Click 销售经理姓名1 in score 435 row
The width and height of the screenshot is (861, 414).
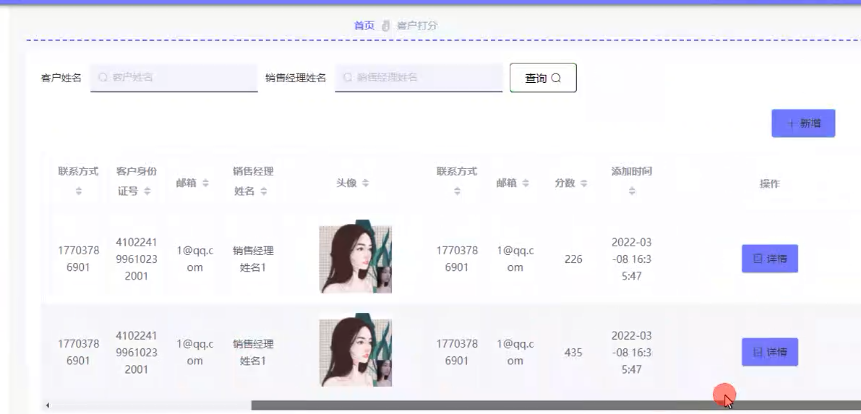(x=253, y=353)
